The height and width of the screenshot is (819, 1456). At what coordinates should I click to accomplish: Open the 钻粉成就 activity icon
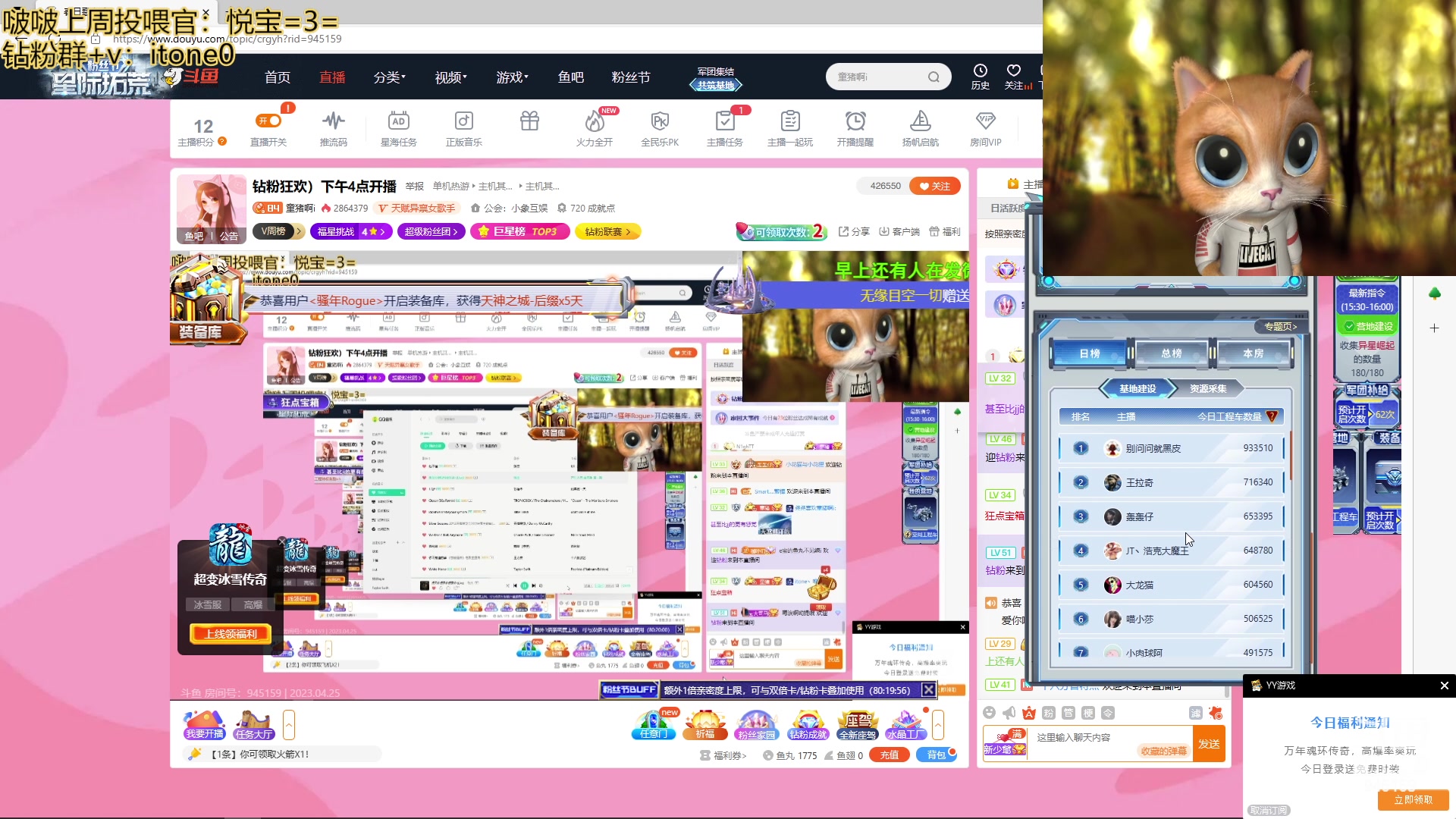click(x=808, y=725)
